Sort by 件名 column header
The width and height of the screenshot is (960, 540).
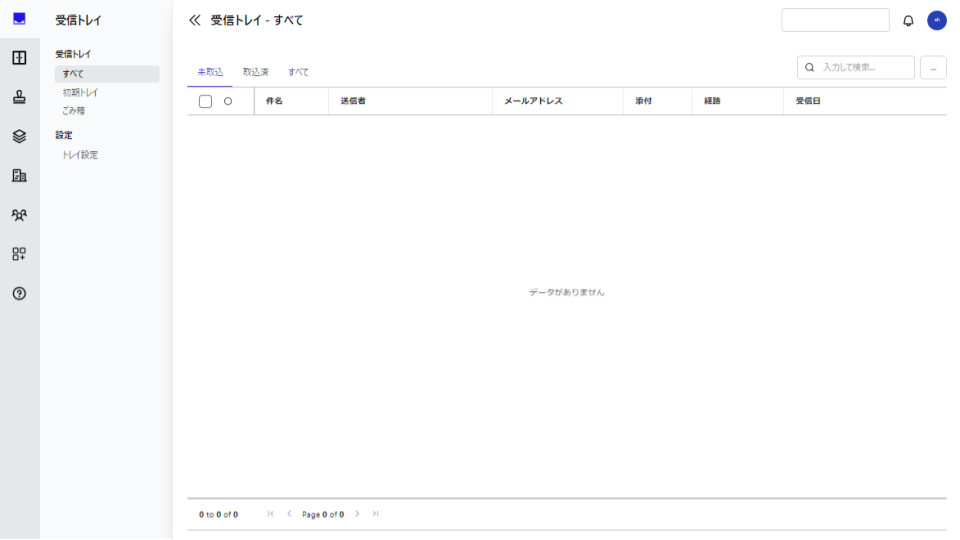click(x=274, y=101)
